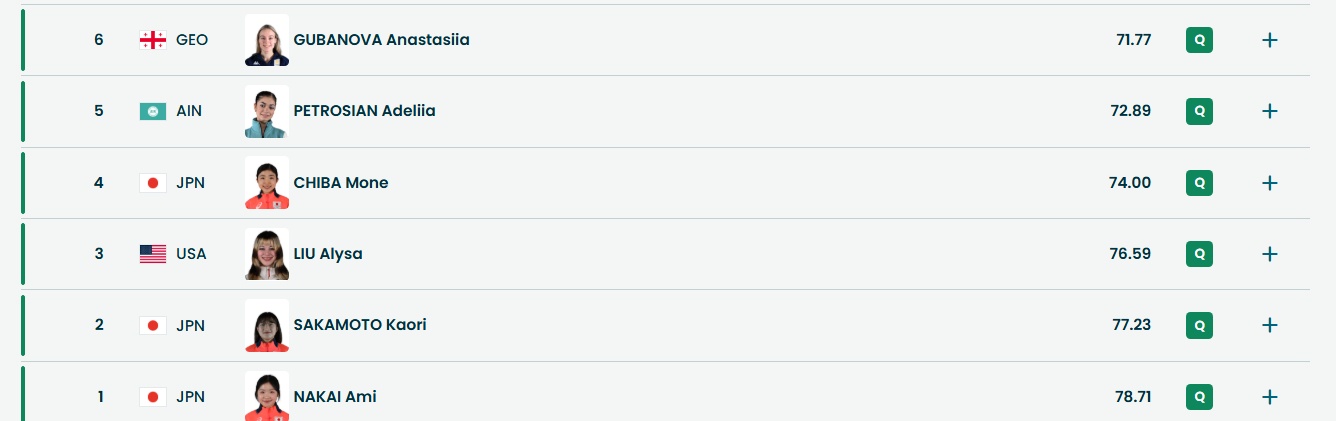Expand details for Liu Alysa's row
This screenshot has width=1336, height=421.
tap(1269, 254)
